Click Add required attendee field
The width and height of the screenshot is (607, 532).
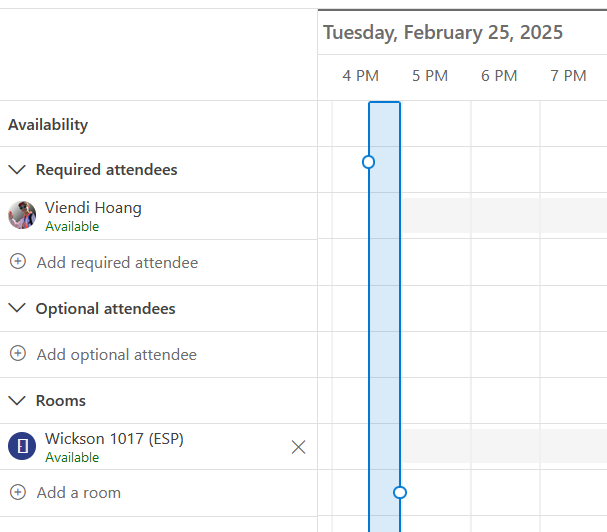(x=117, y=263)
